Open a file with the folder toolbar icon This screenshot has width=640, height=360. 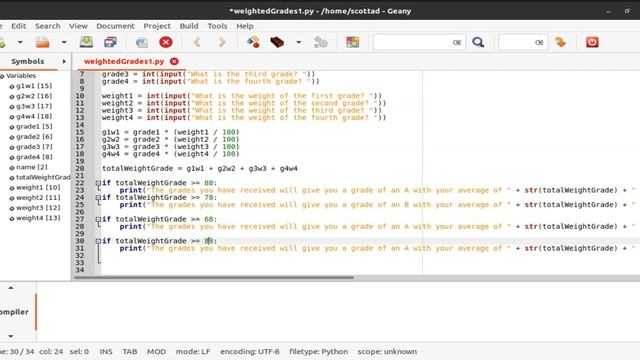(x=42, y=42)
